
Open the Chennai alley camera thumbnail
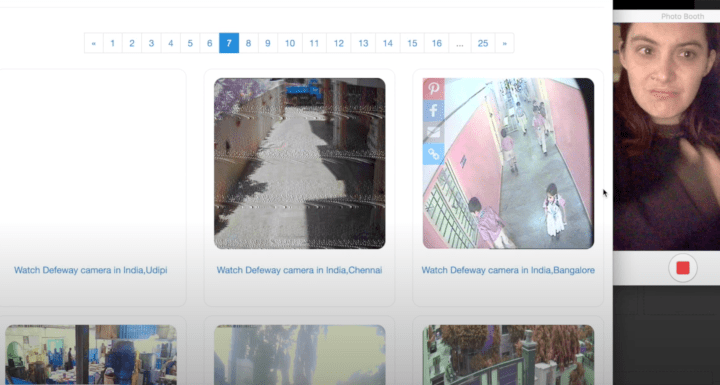pos(299,163)
